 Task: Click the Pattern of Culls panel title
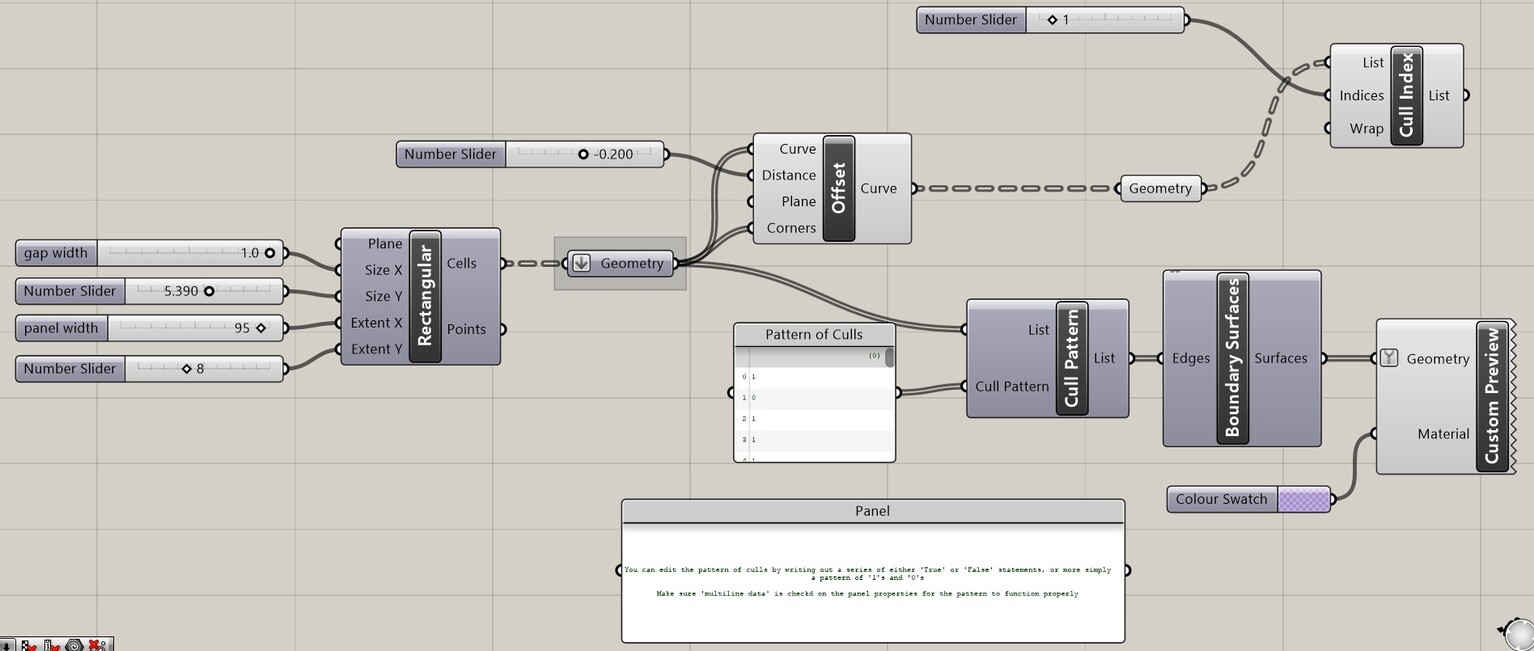point(814,334)
